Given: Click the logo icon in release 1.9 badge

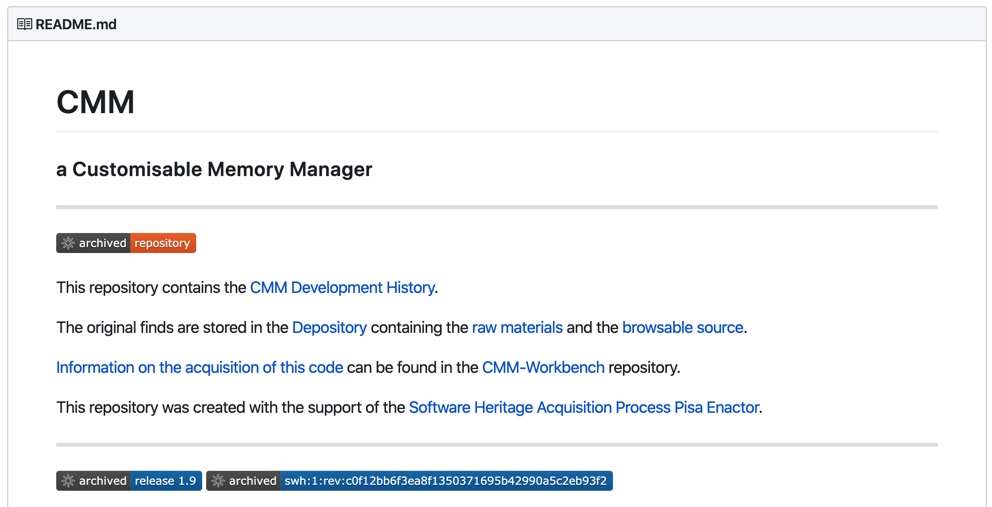Looking at the screenshot, I should pos(68,481).
